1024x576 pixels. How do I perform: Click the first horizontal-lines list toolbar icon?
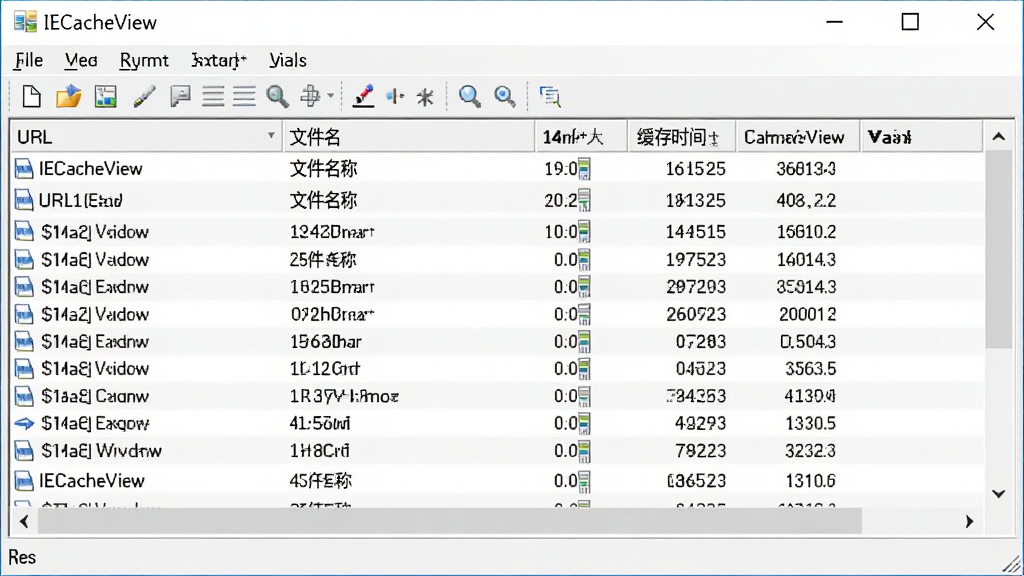pyautogui.click(x=213, y=97)
